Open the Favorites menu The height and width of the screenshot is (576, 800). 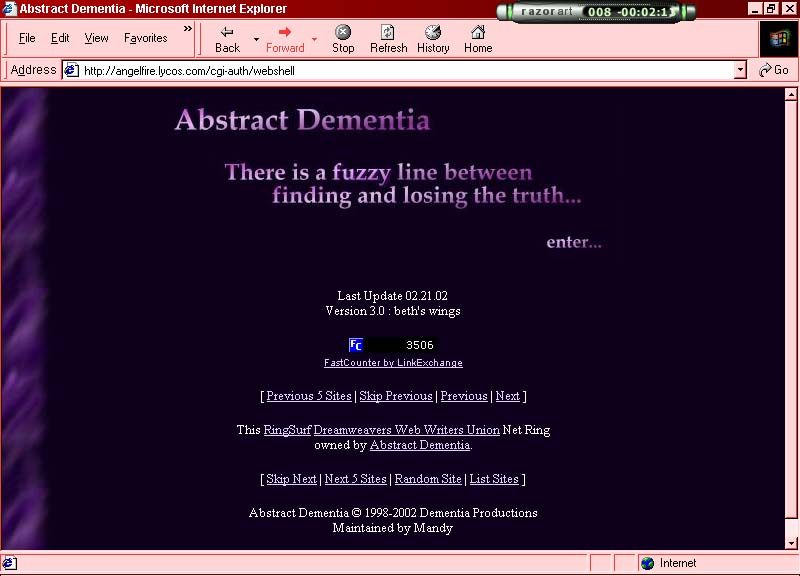[x=144, y=38]
